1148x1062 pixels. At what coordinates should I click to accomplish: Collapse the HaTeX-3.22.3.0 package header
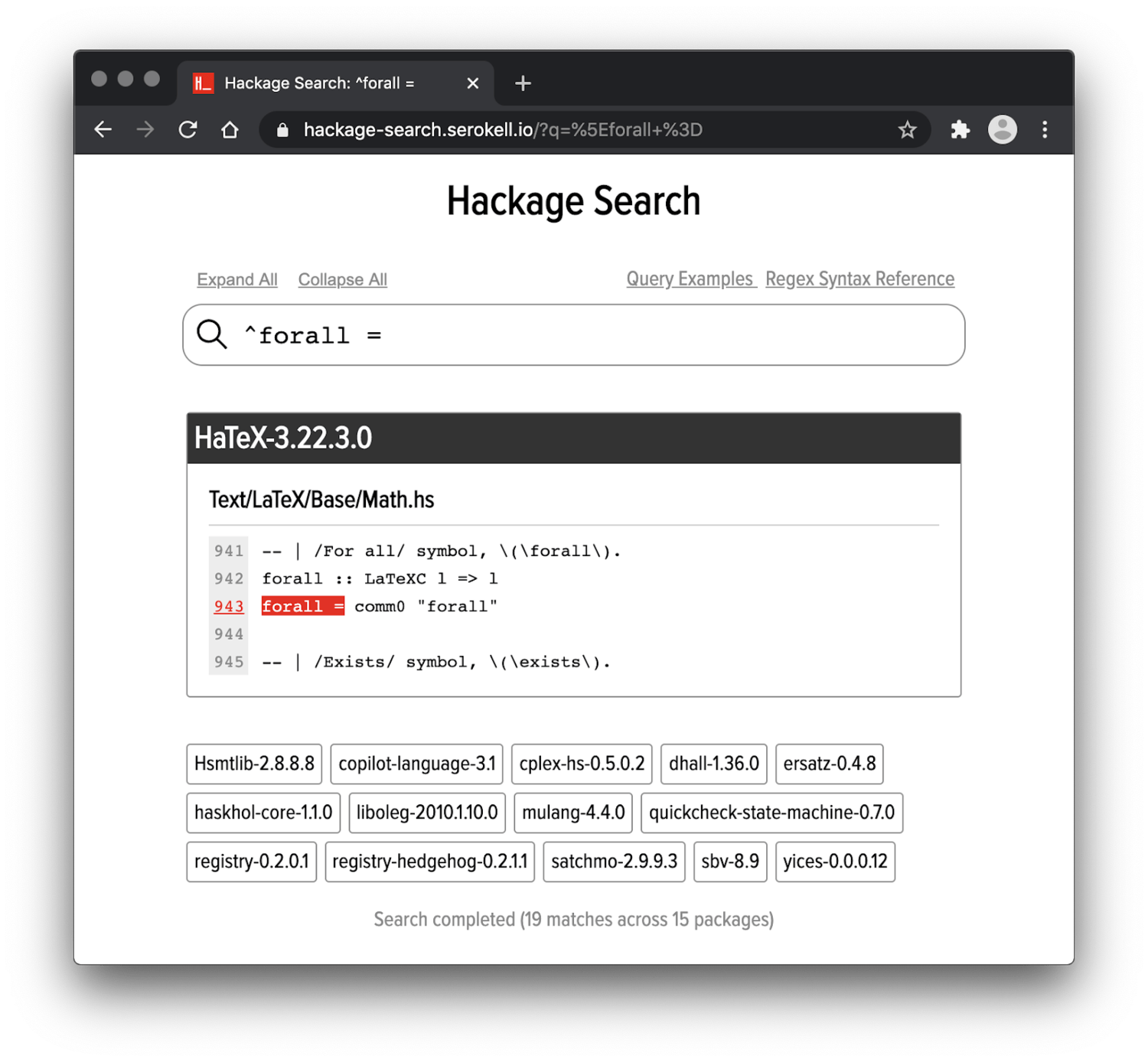(x=574, y=438)
